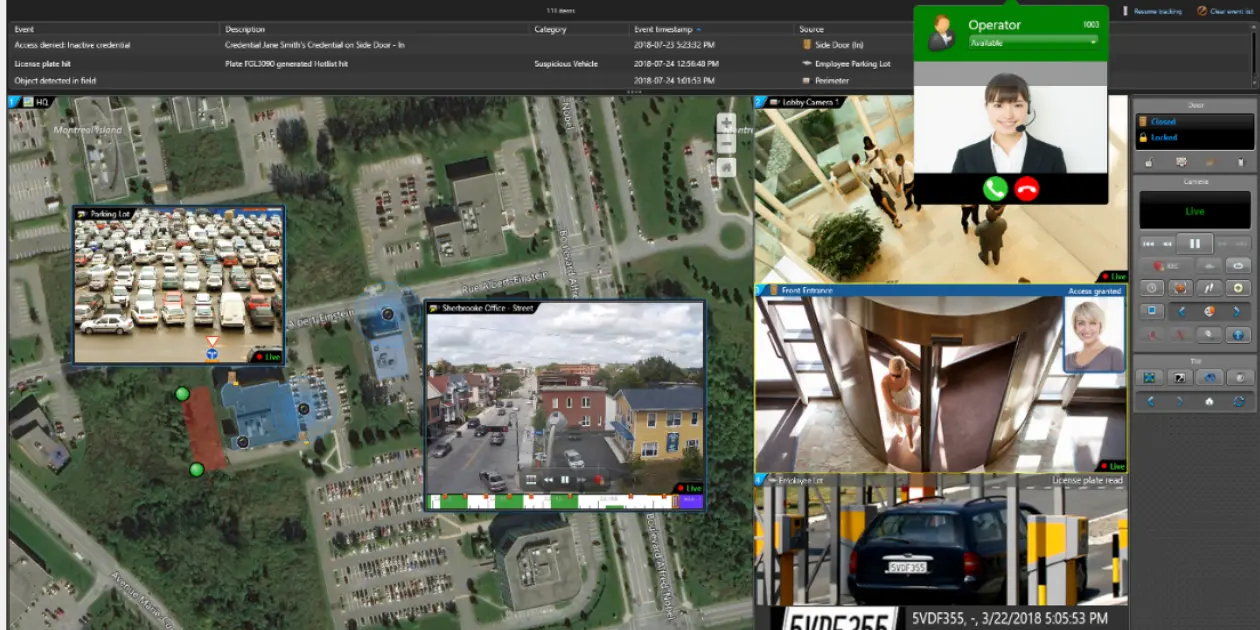Click the 'Side Door (In)' source cell
The image size is (1260, 630).
[x=833, y=45]
